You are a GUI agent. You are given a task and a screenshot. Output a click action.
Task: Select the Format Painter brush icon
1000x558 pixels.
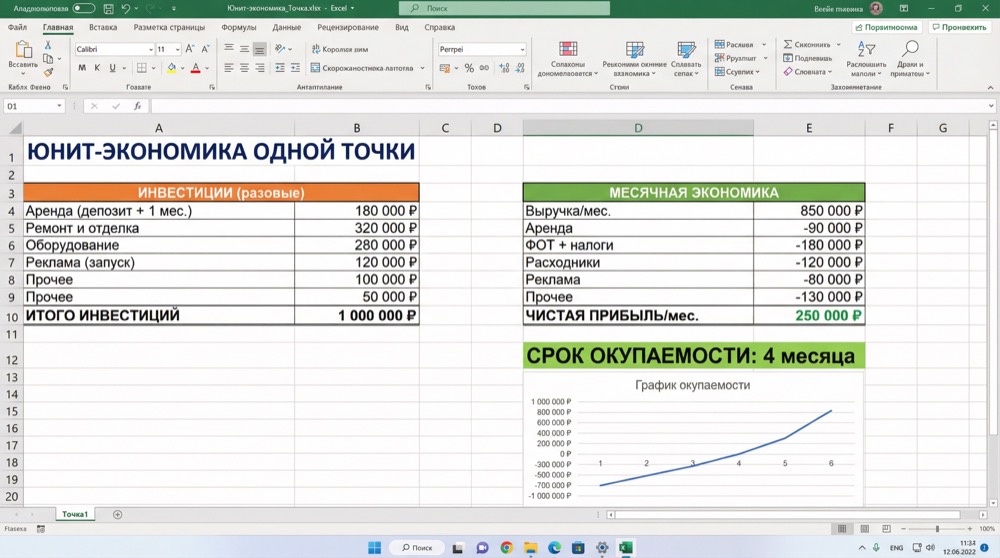[48, 72]
